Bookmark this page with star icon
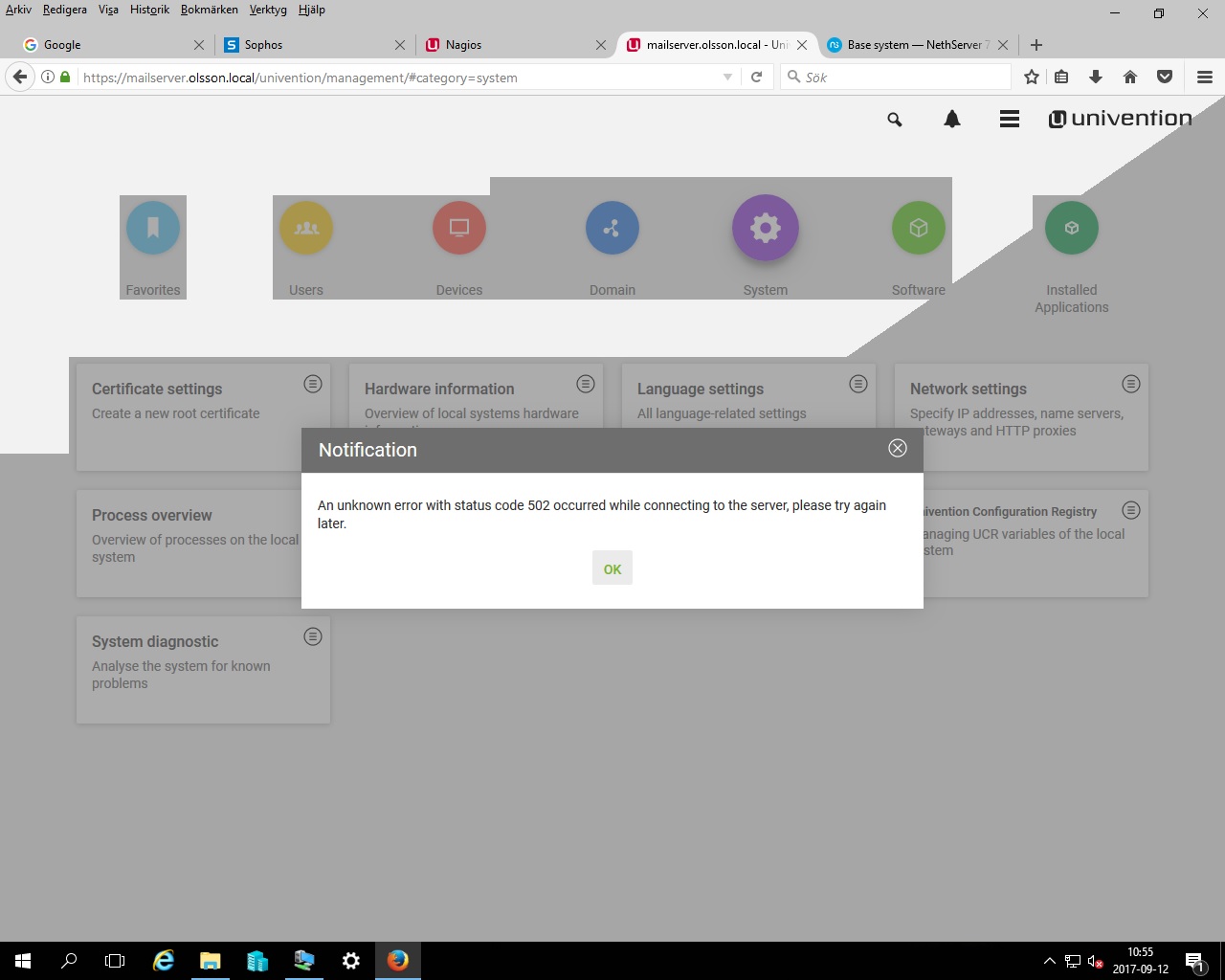The height and width of the screenshot is (980, 1225). [x=1032, y=78]
